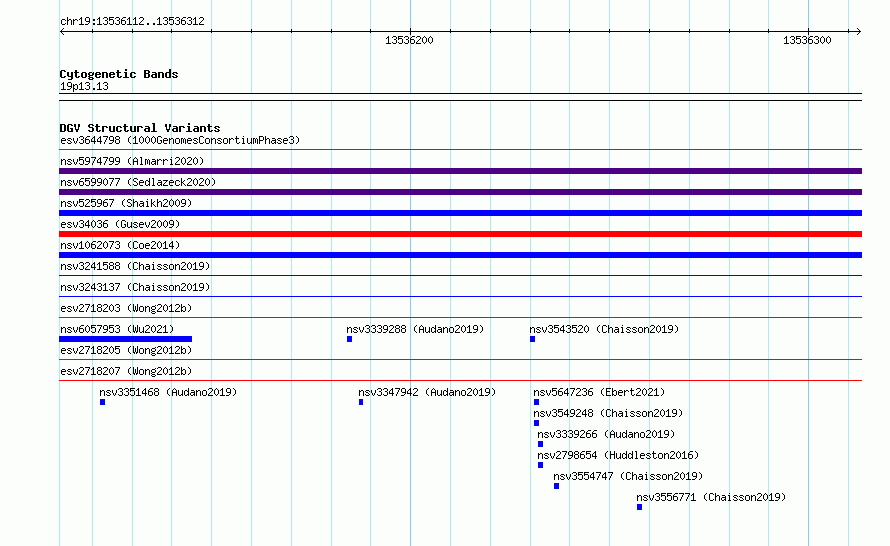Viewport: 890px width, 546px height.
Task: Click the nsv3339288 (Audano2019) blue marker
Action: [350, 339]
